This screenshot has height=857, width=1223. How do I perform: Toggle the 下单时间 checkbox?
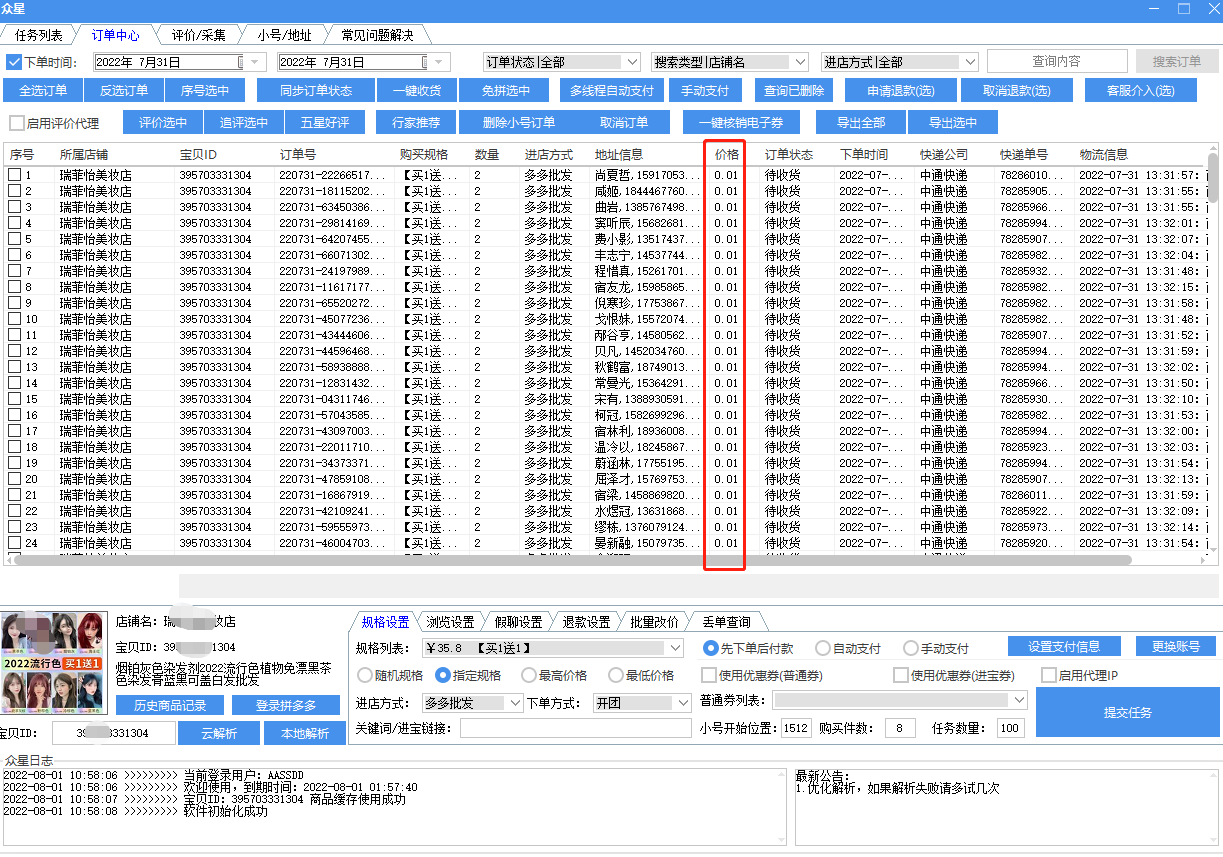tap(14, 62)
